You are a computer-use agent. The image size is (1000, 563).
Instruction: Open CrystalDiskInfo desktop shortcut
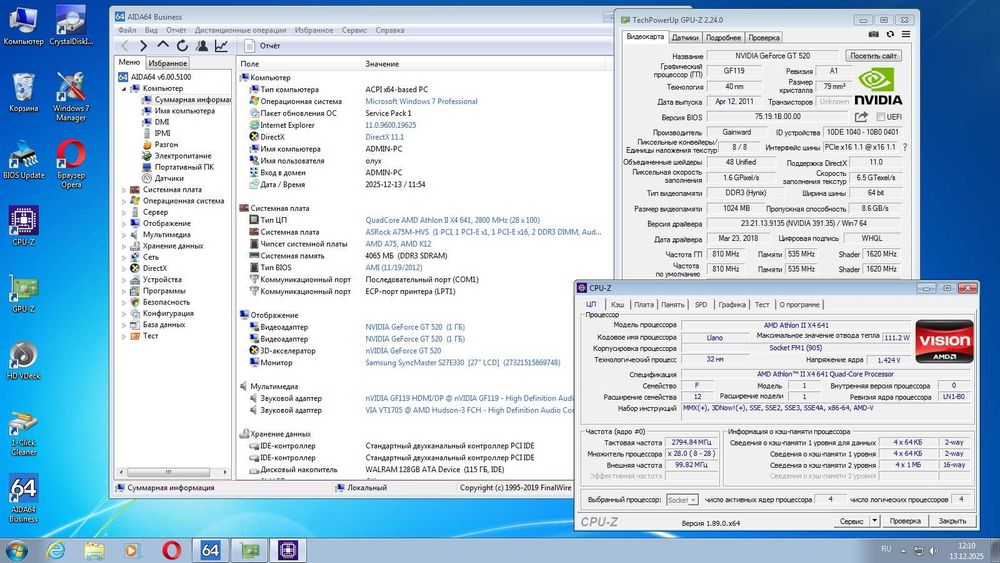(x=71, y=26)
